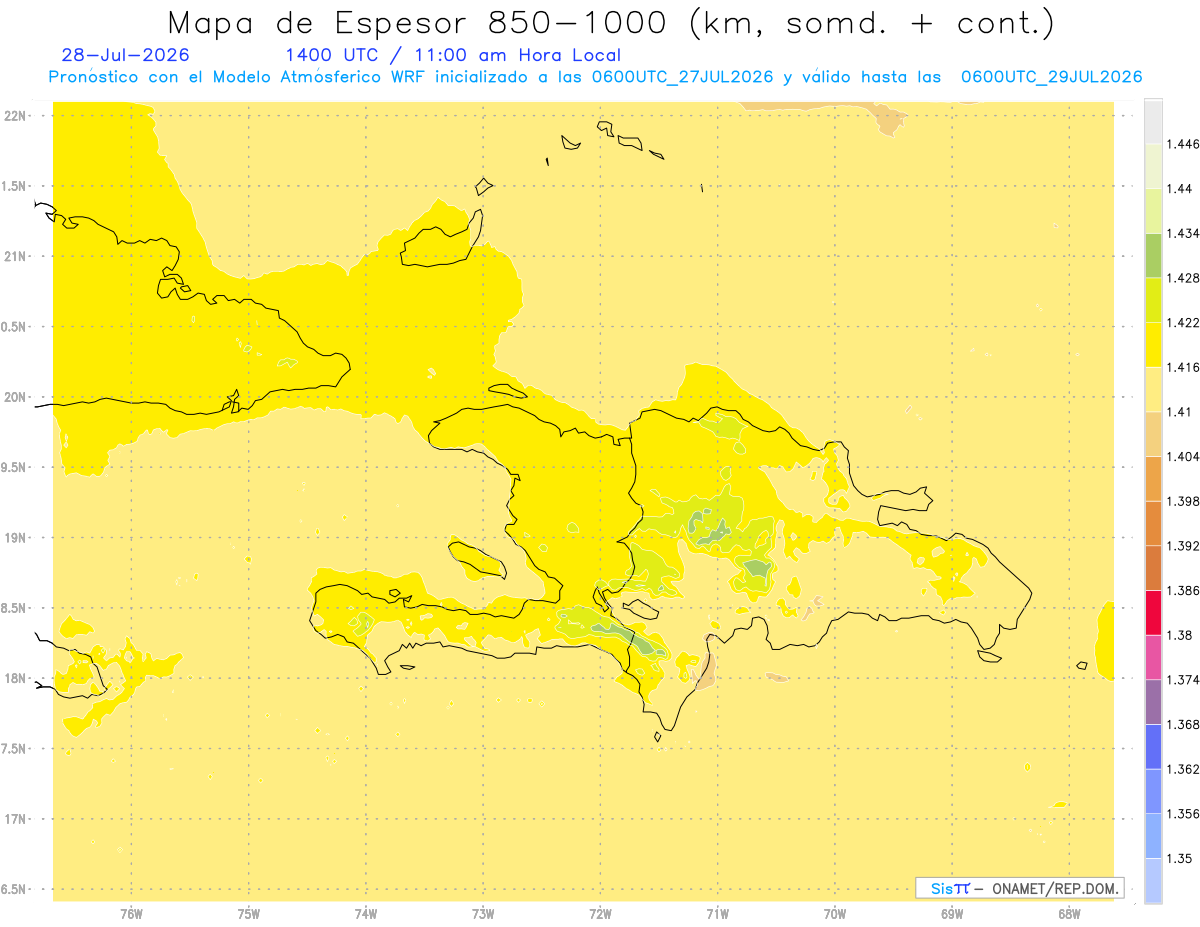
Task: Click the '72W' longitude label
Action: pos(601,913)
